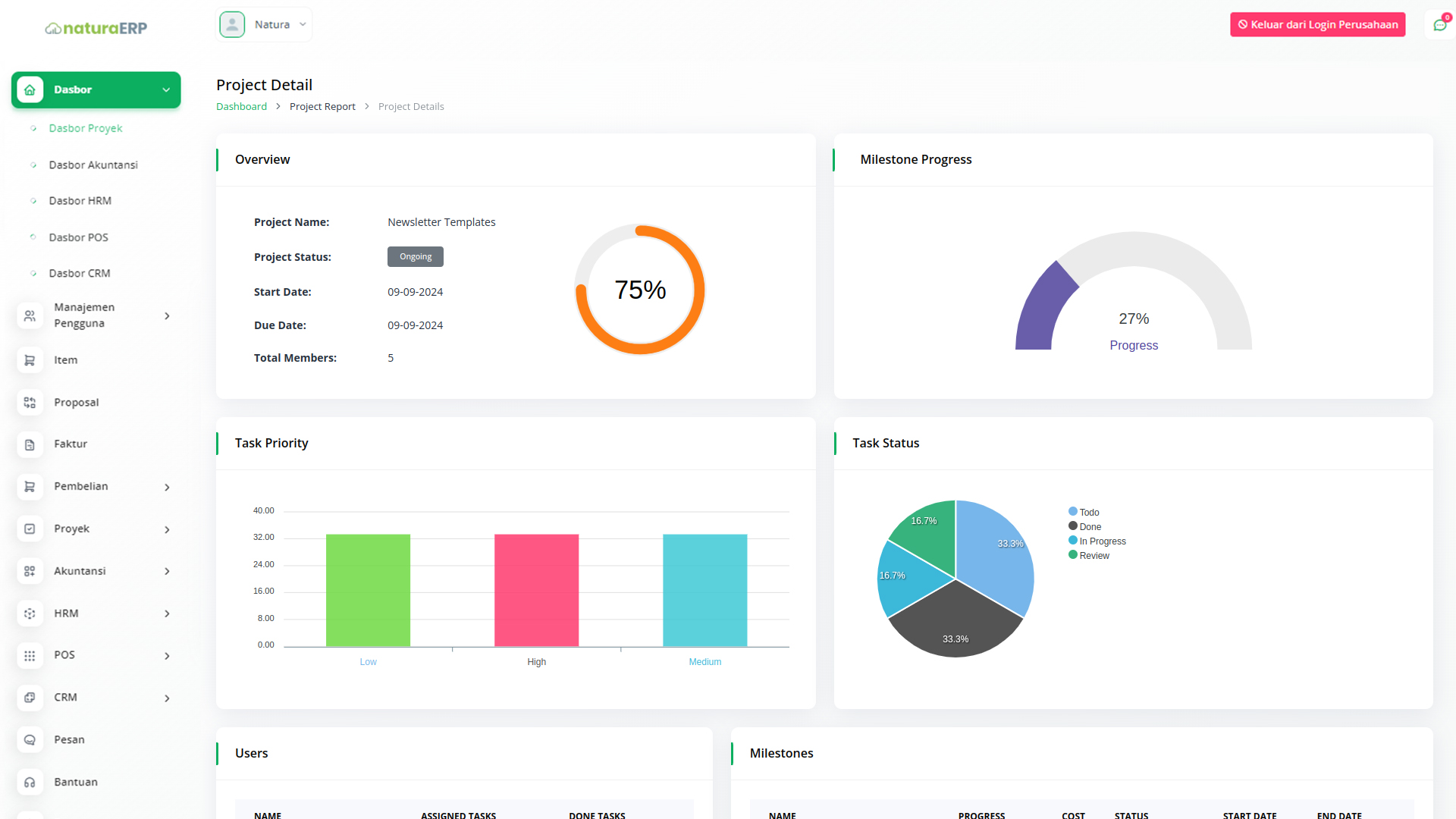The image size is (1456, 819).
Task: Open Item via its cart icon
Action: [30, 360]
